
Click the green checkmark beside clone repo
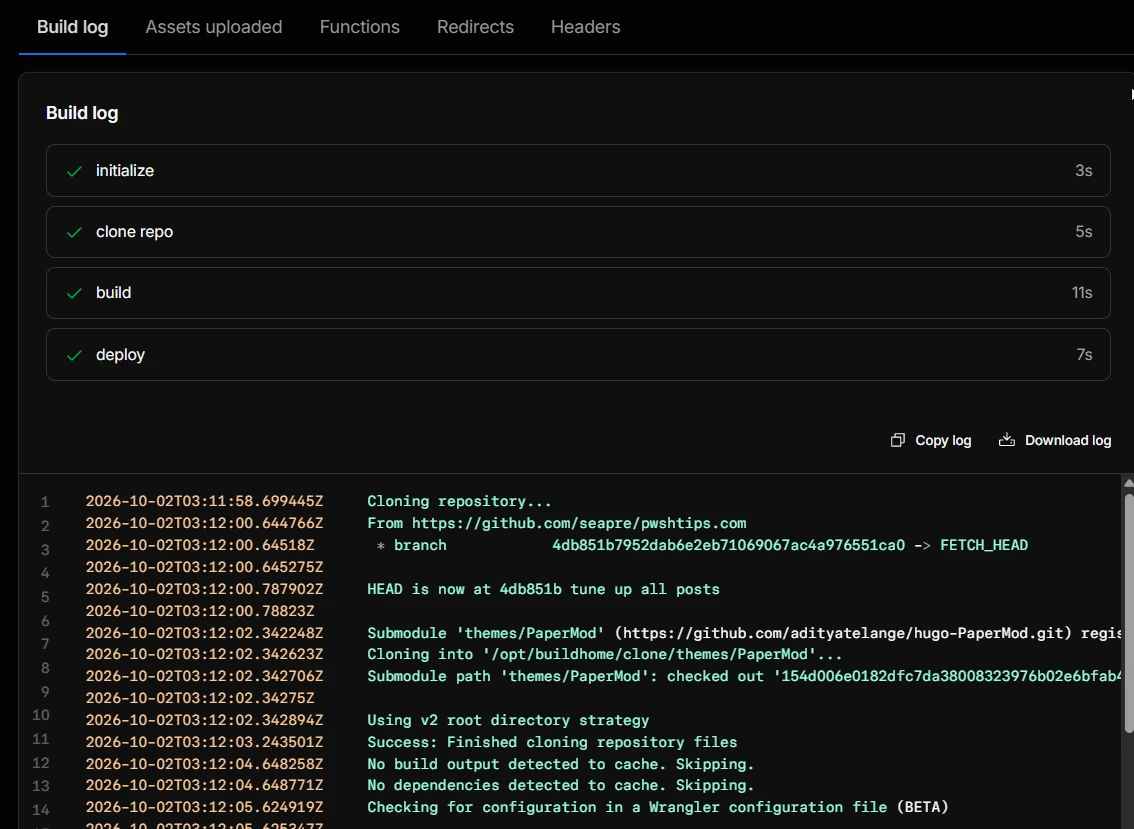(x=74, y=232)
